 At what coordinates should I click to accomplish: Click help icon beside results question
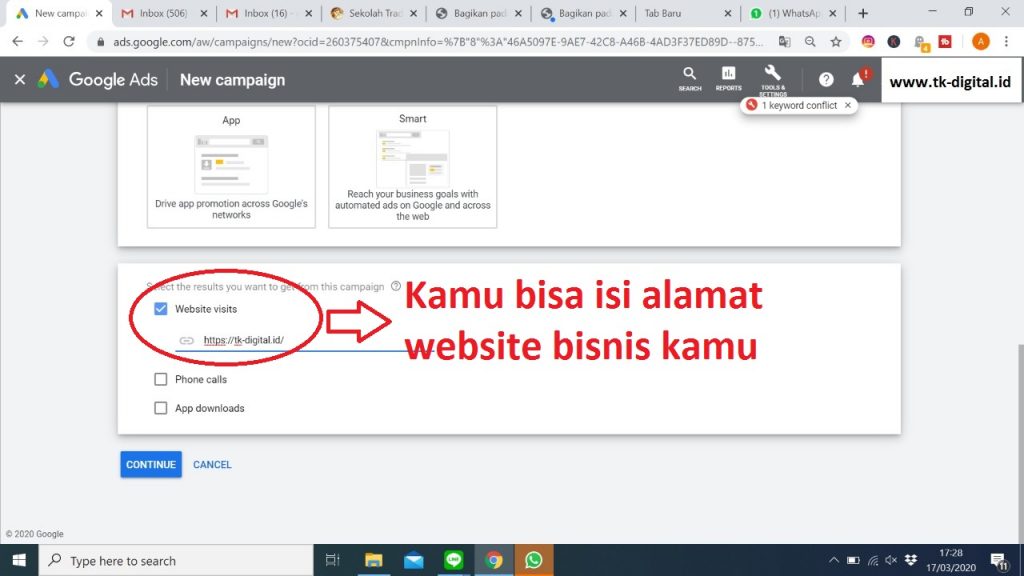396,286
